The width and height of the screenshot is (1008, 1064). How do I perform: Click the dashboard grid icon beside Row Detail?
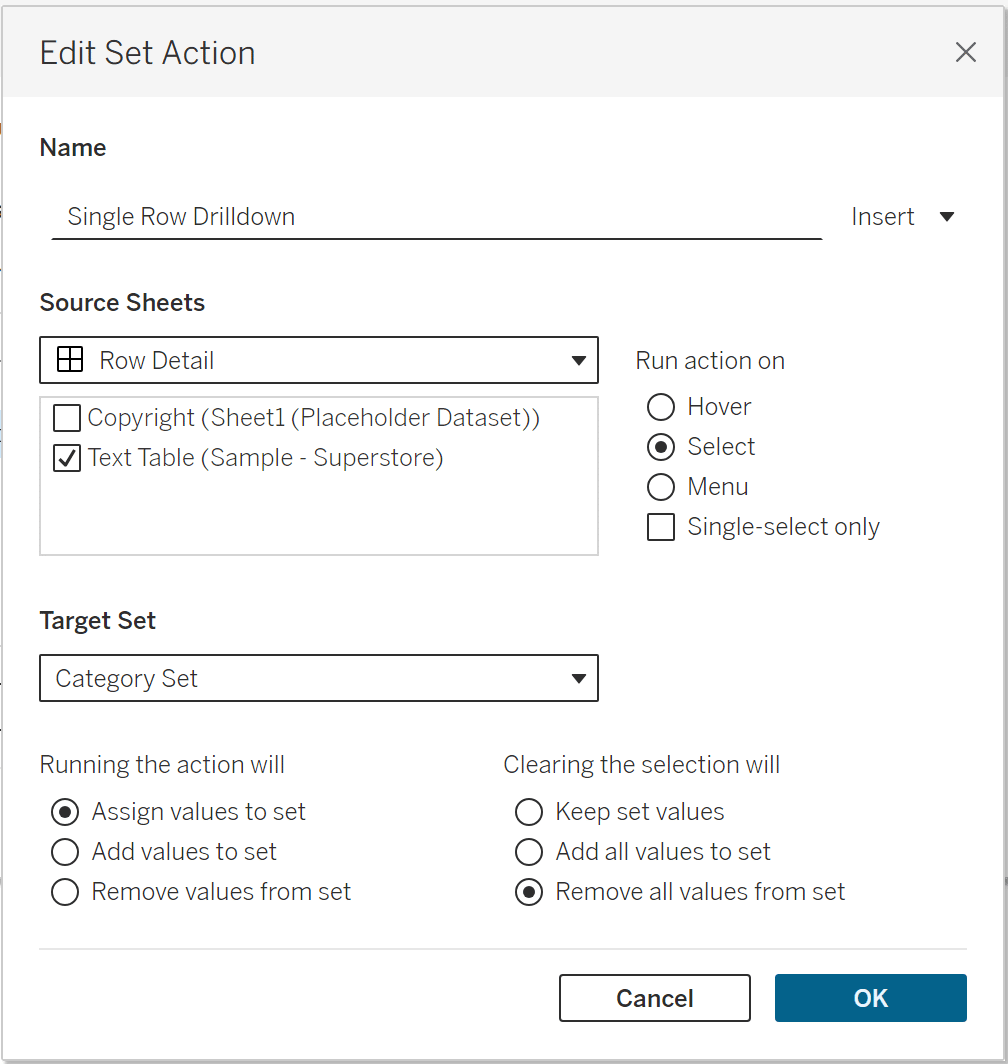pos(70,360)
